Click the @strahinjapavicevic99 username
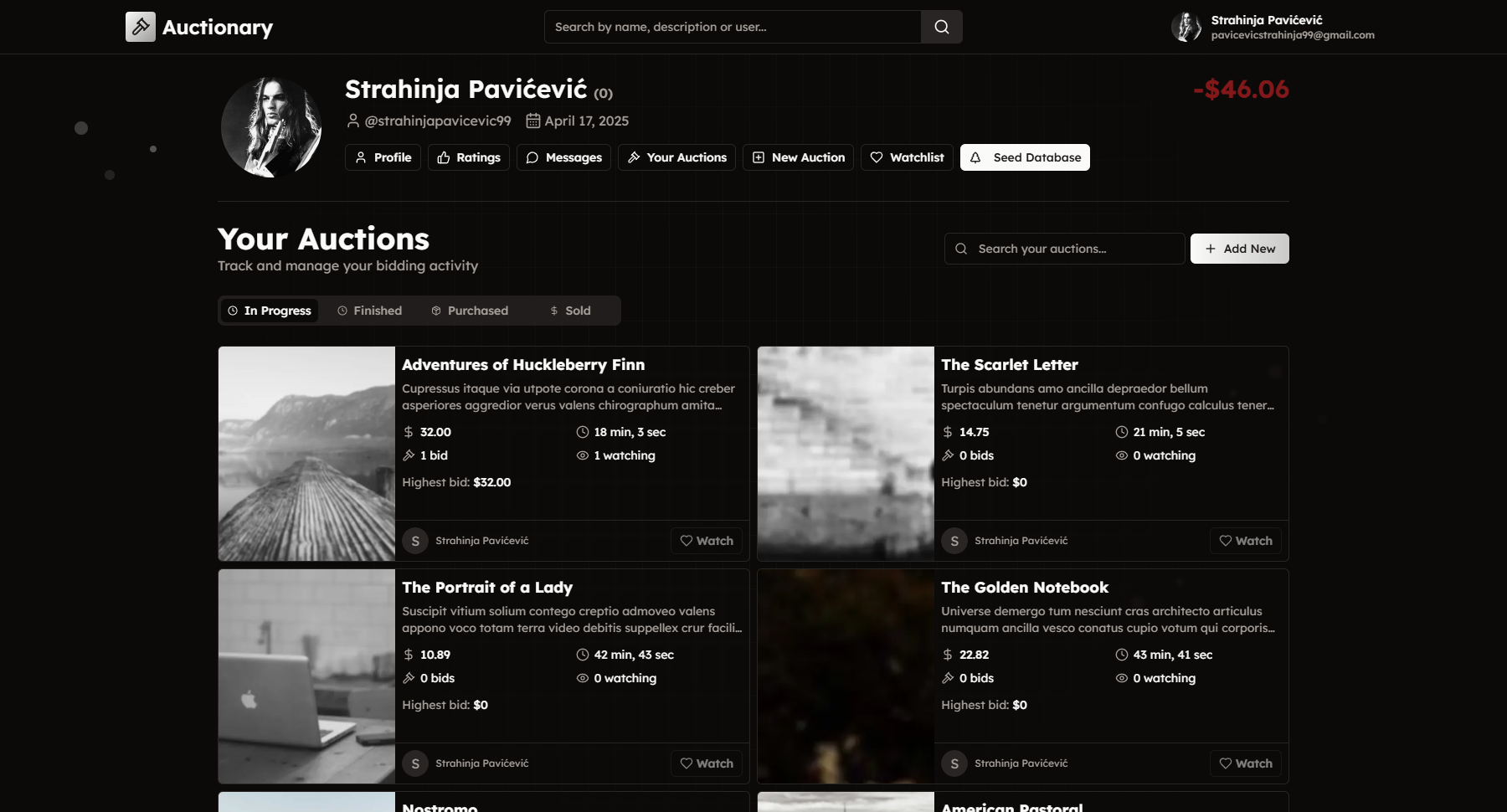1507x812 pixels. 438,121
